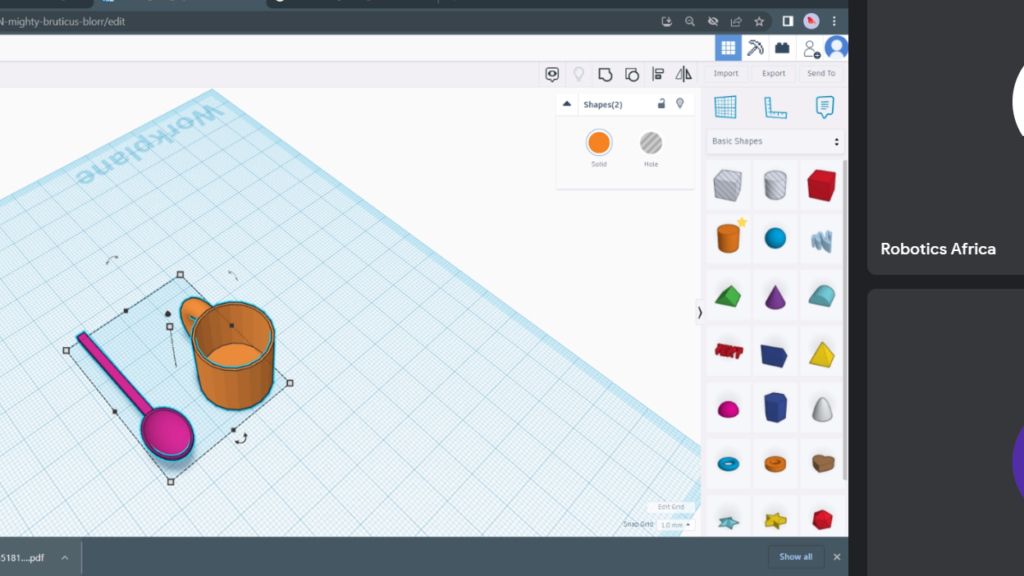Screen dimensions: 1024x576
Task: Open the Tinkercad user profile avatar
Action: (836, 48)
